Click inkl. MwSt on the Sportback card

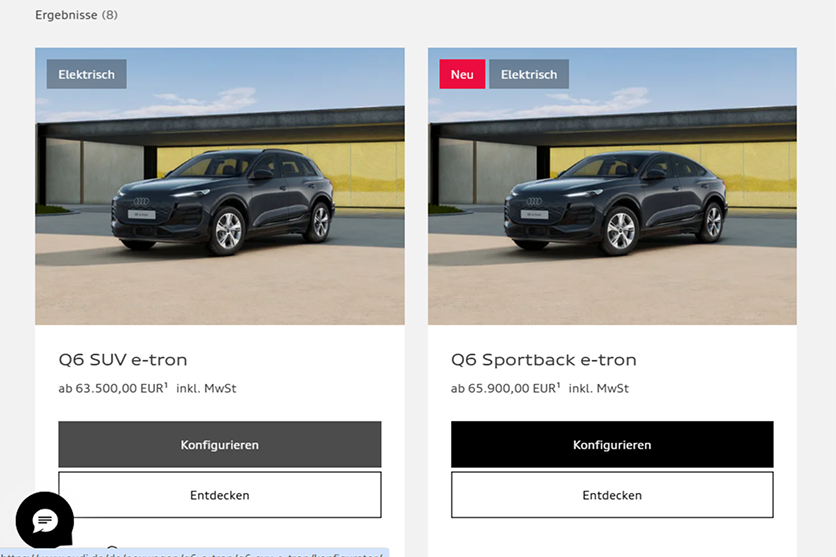pos(599,389)
